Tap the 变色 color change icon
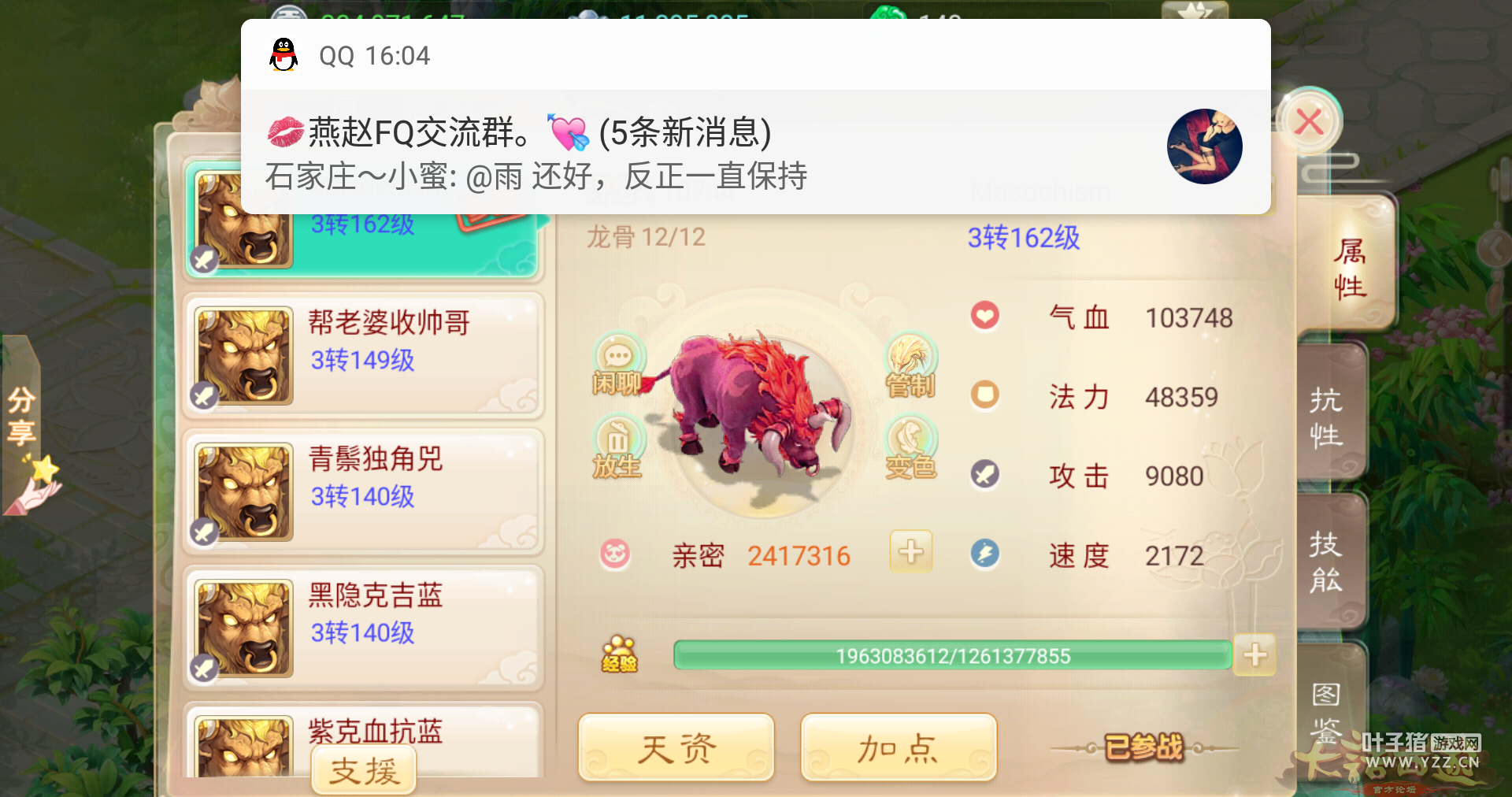This screenshot has width=1512, height=797. click(x=911, y=448)
